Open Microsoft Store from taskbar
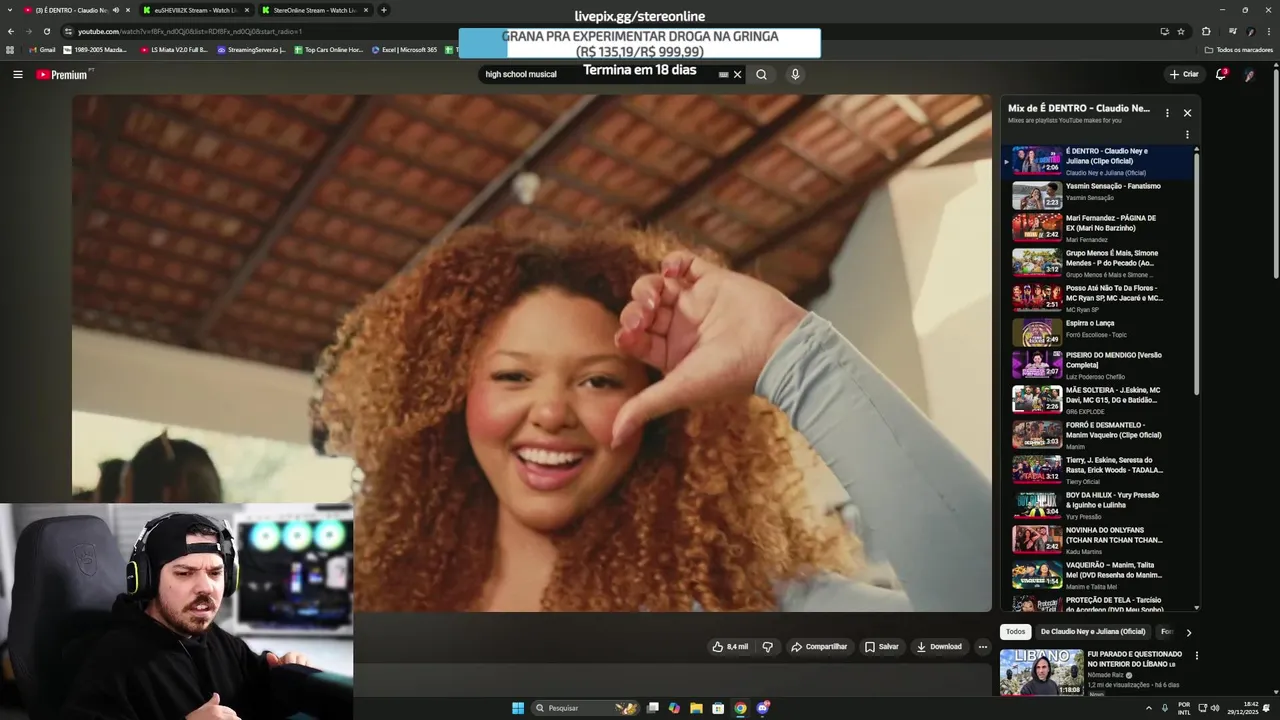 click(x=718, y=708)
